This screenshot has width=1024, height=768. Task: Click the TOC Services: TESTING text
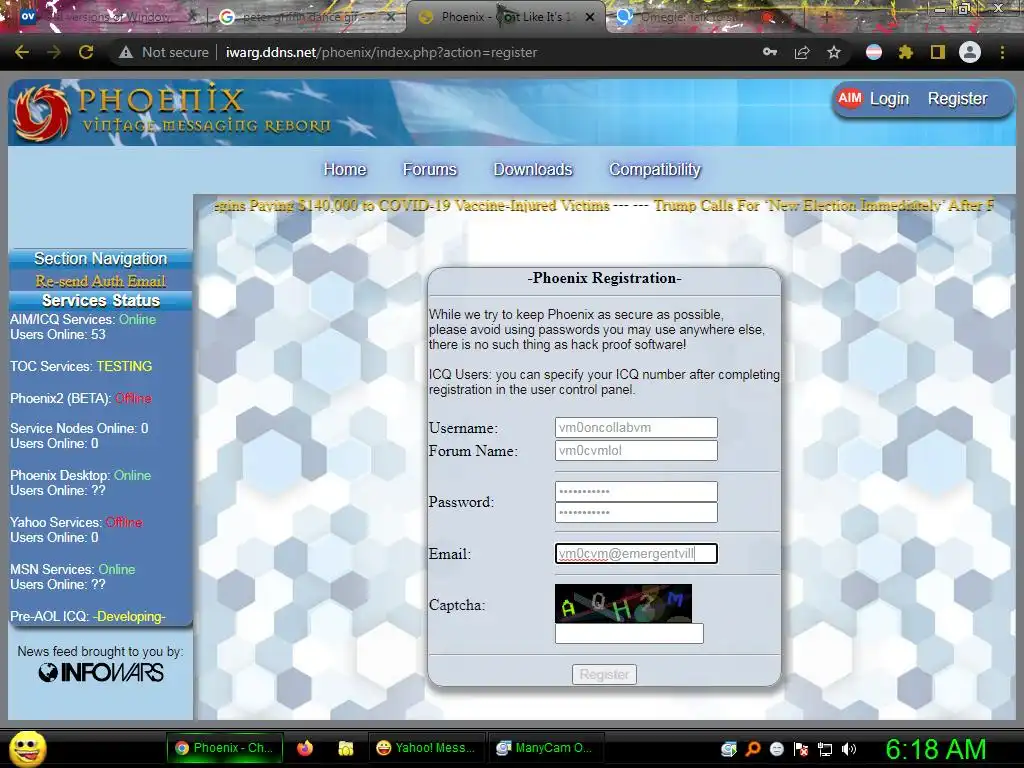click(x=81, y=366)
